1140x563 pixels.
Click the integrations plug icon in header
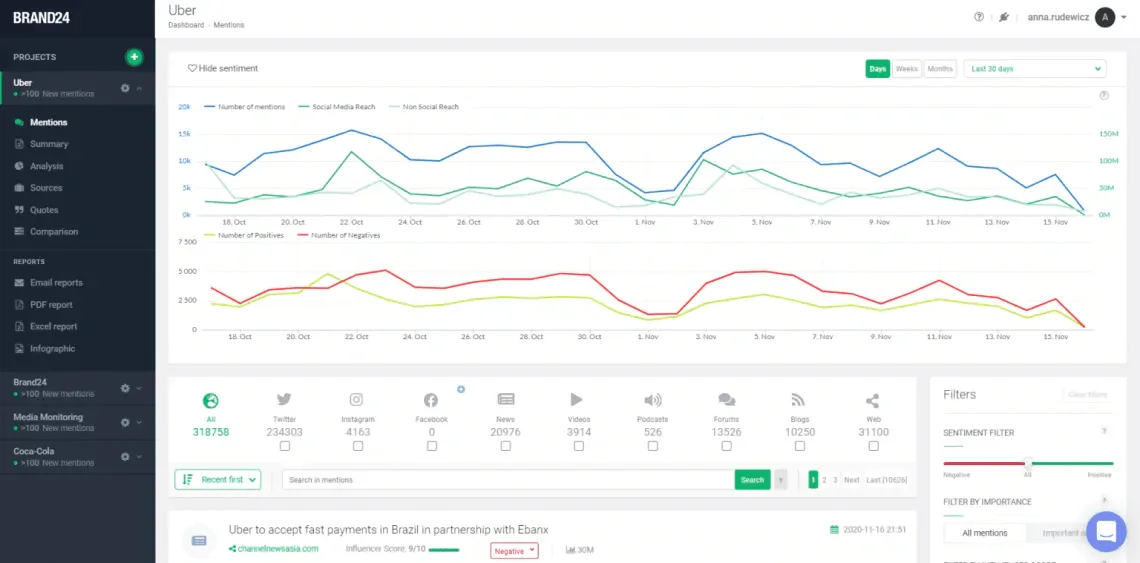click(1003, 17)
